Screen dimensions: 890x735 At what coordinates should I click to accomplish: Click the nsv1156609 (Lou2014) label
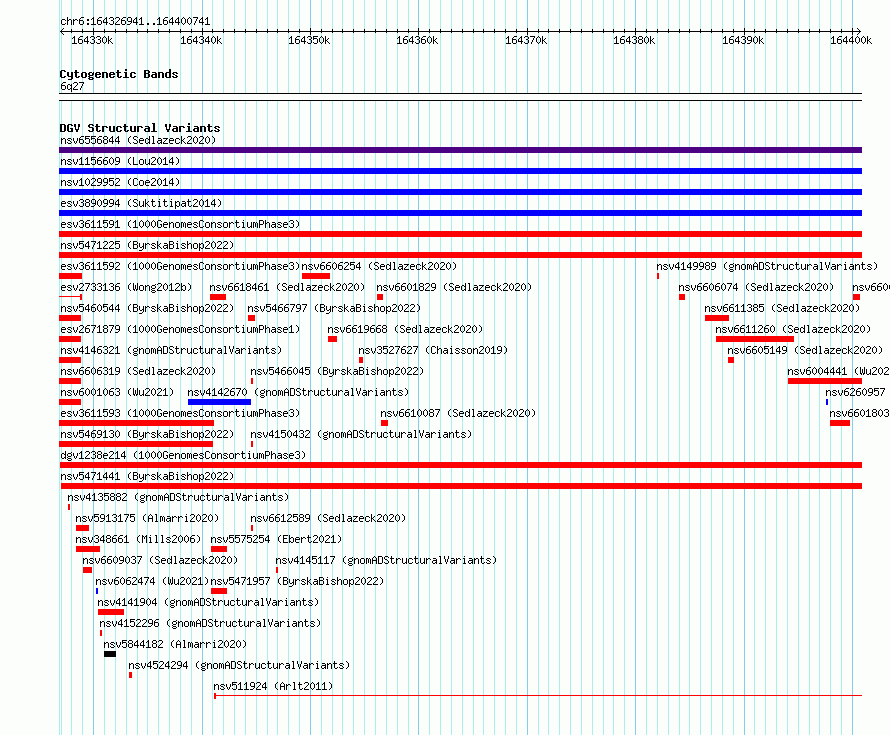click(120, 161)
